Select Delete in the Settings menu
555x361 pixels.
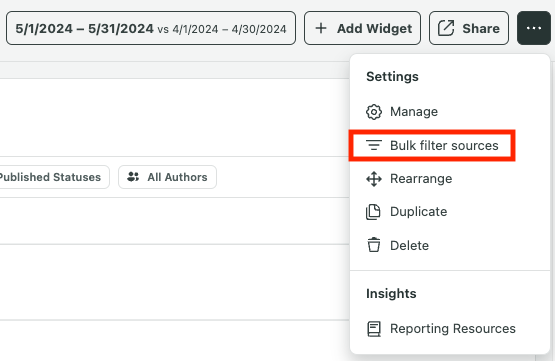pyautogui.click(x=450, y=245)
